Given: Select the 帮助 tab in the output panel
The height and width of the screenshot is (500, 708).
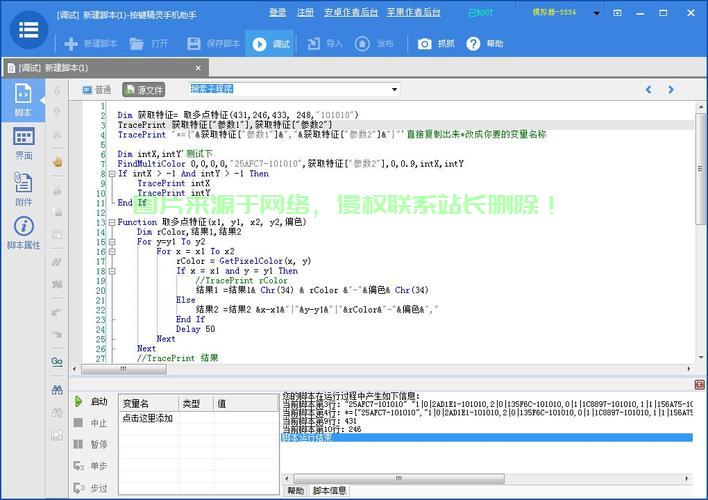Looking at the screenshot, I should pos(295,491).
